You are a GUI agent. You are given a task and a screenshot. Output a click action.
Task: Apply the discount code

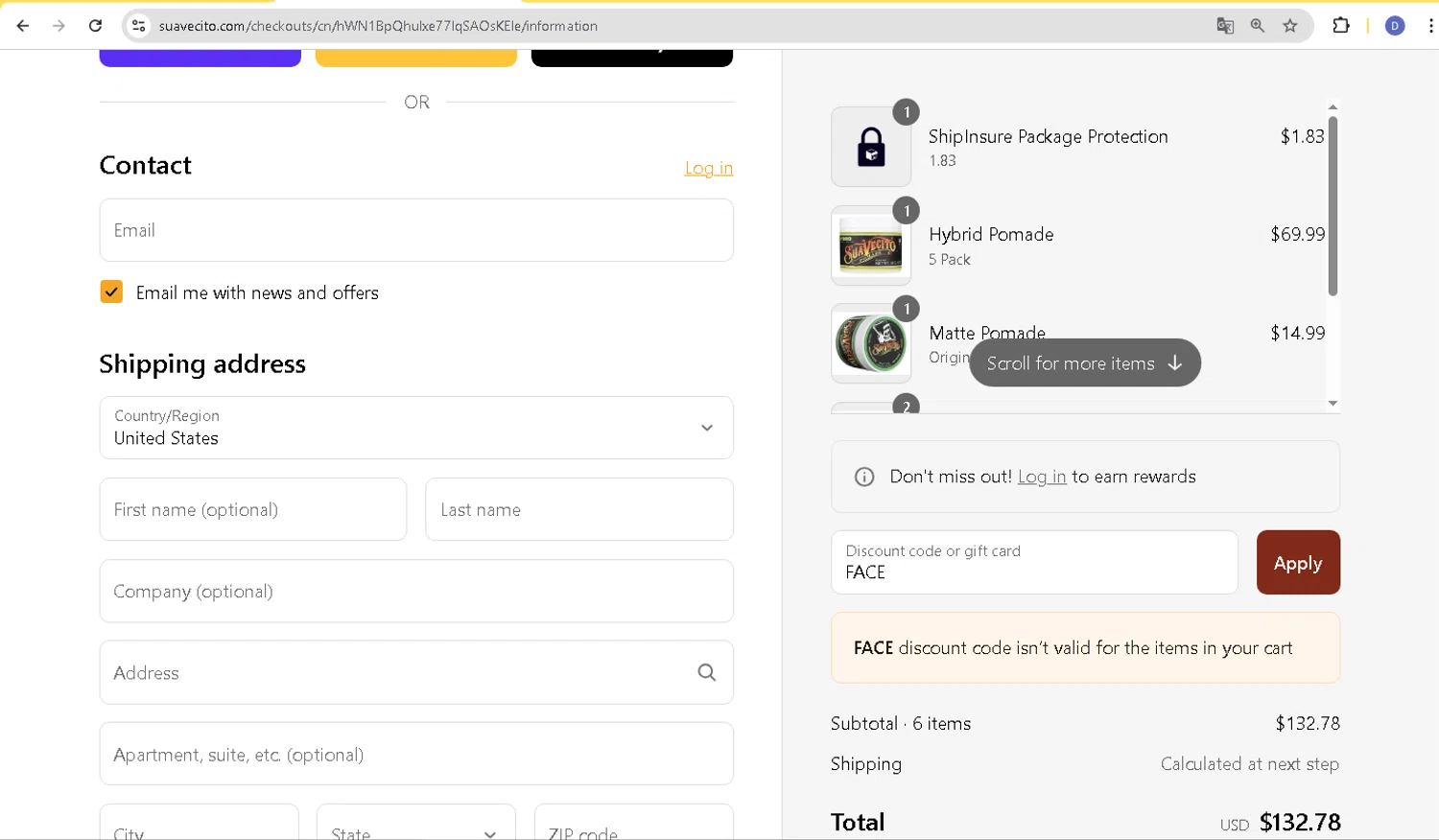click(x=1298, y=563)
